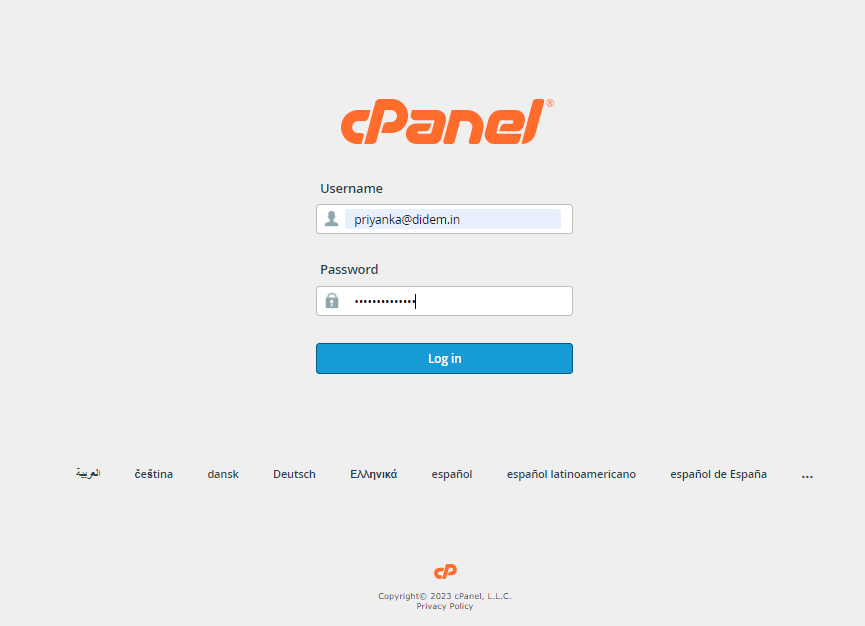This screenshot has width=865, height=626.
Task: Click the small cP footer logo
Action: coord(445,571)
